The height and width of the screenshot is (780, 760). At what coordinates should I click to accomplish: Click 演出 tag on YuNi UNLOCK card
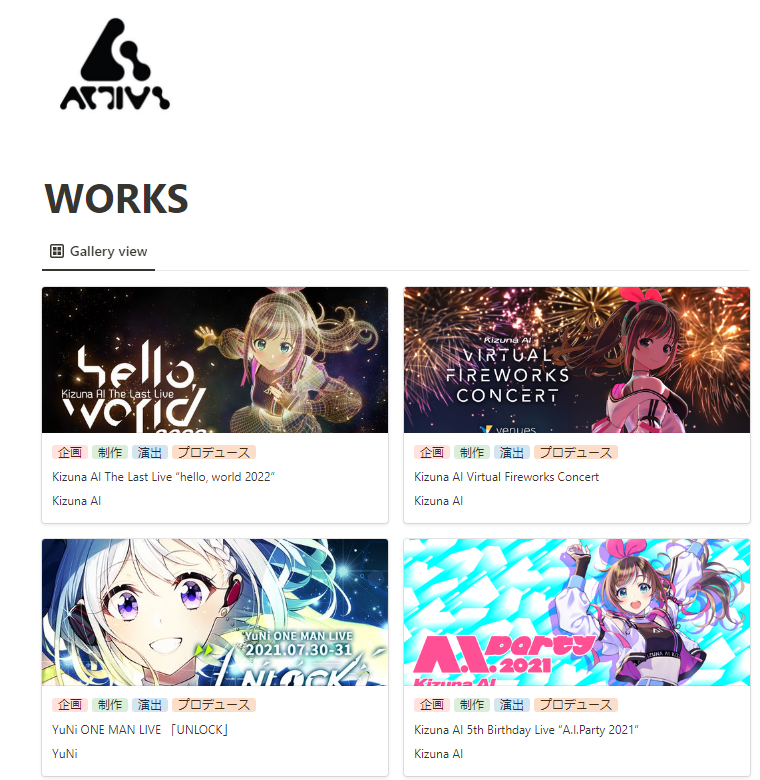tap(150, 705)
